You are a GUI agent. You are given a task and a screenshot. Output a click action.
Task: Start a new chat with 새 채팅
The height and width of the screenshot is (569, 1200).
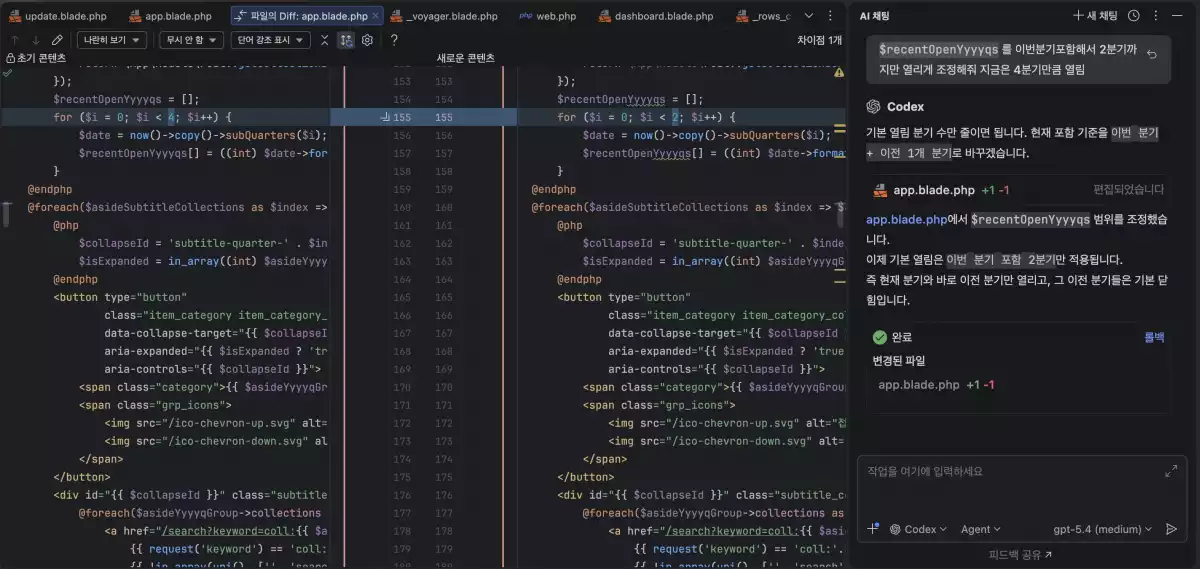(x=1095, y=16)
